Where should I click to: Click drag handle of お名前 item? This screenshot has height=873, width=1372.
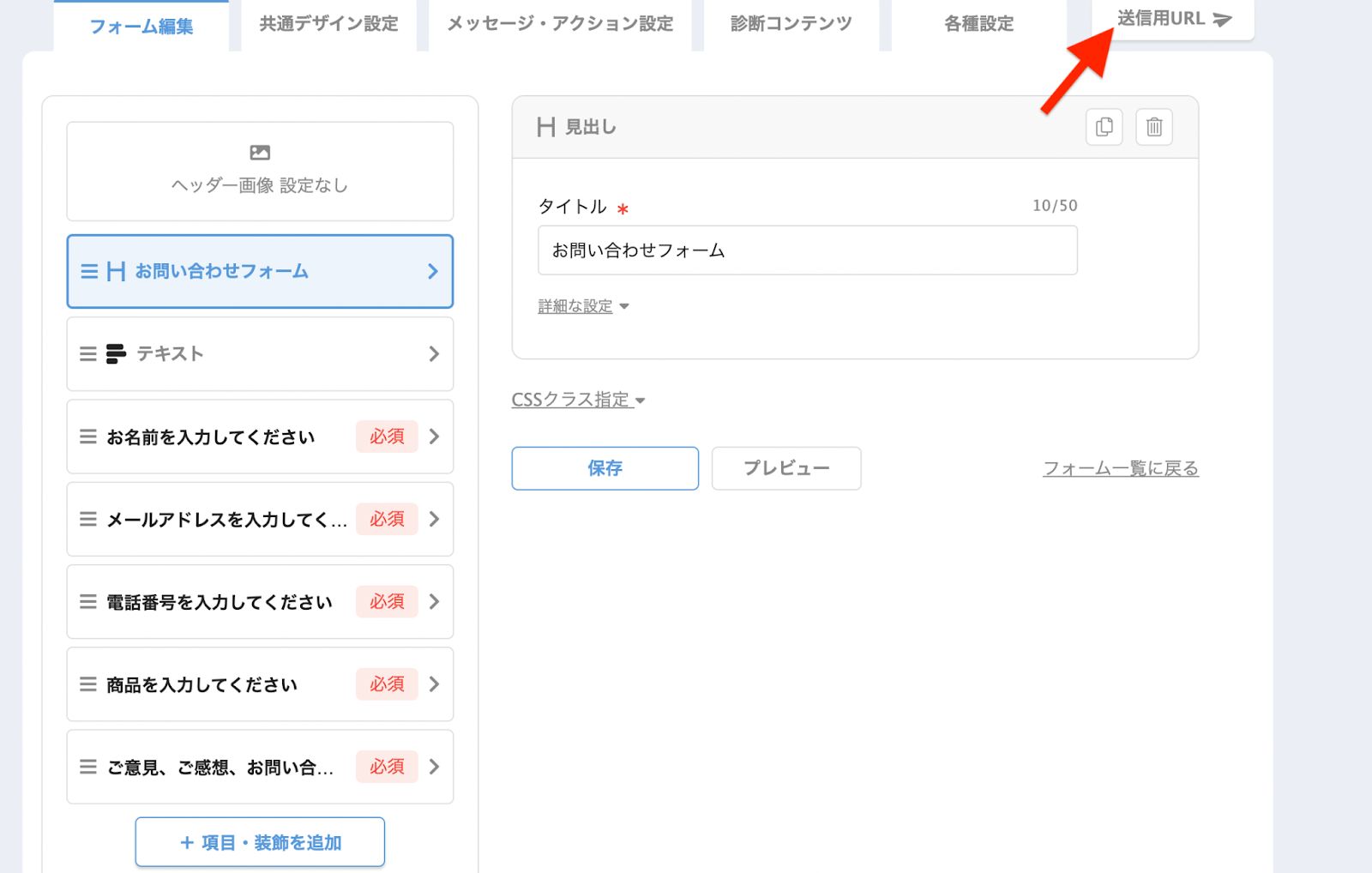pyautogui.click(x=87, y=436)
